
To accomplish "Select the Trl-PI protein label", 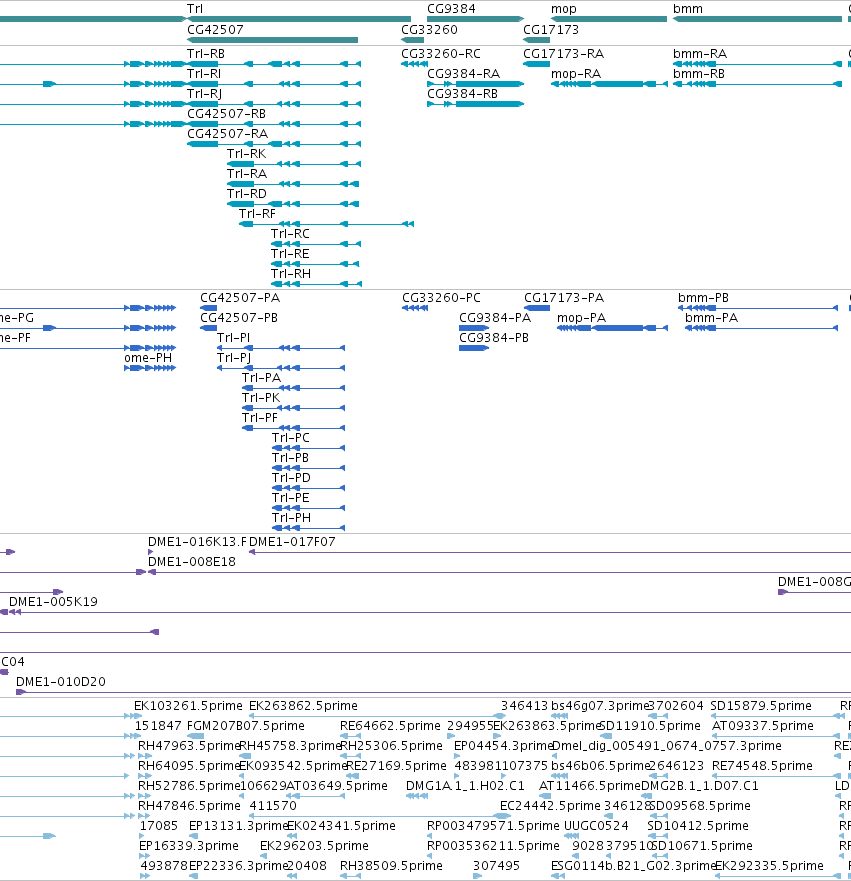I will [233, 338].
